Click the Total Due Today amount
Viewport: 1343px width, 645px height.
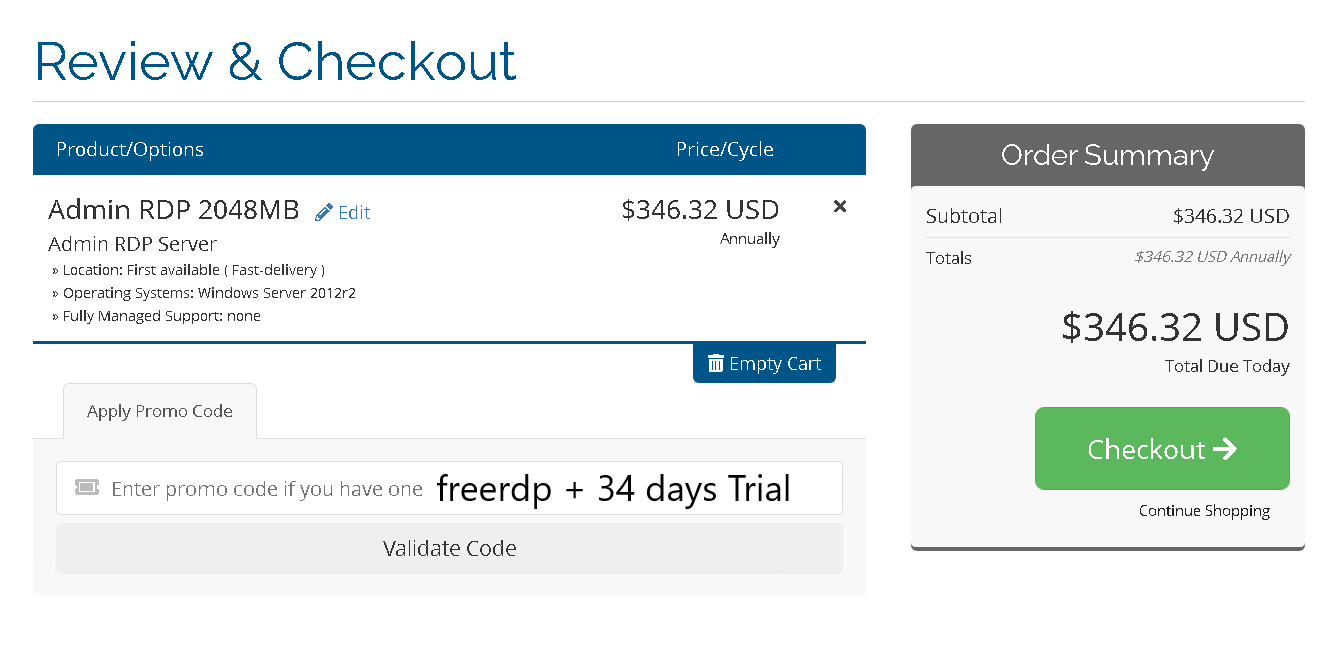(1175, 327)
